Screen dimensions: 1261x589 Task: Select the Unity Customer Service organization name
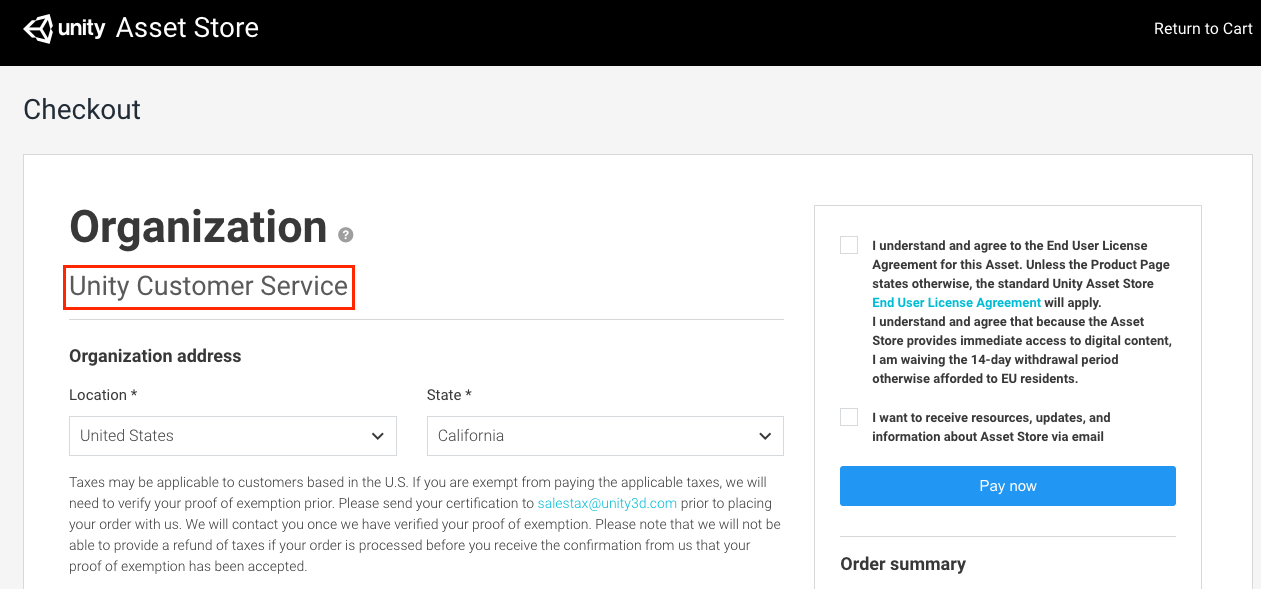(209, 286)
